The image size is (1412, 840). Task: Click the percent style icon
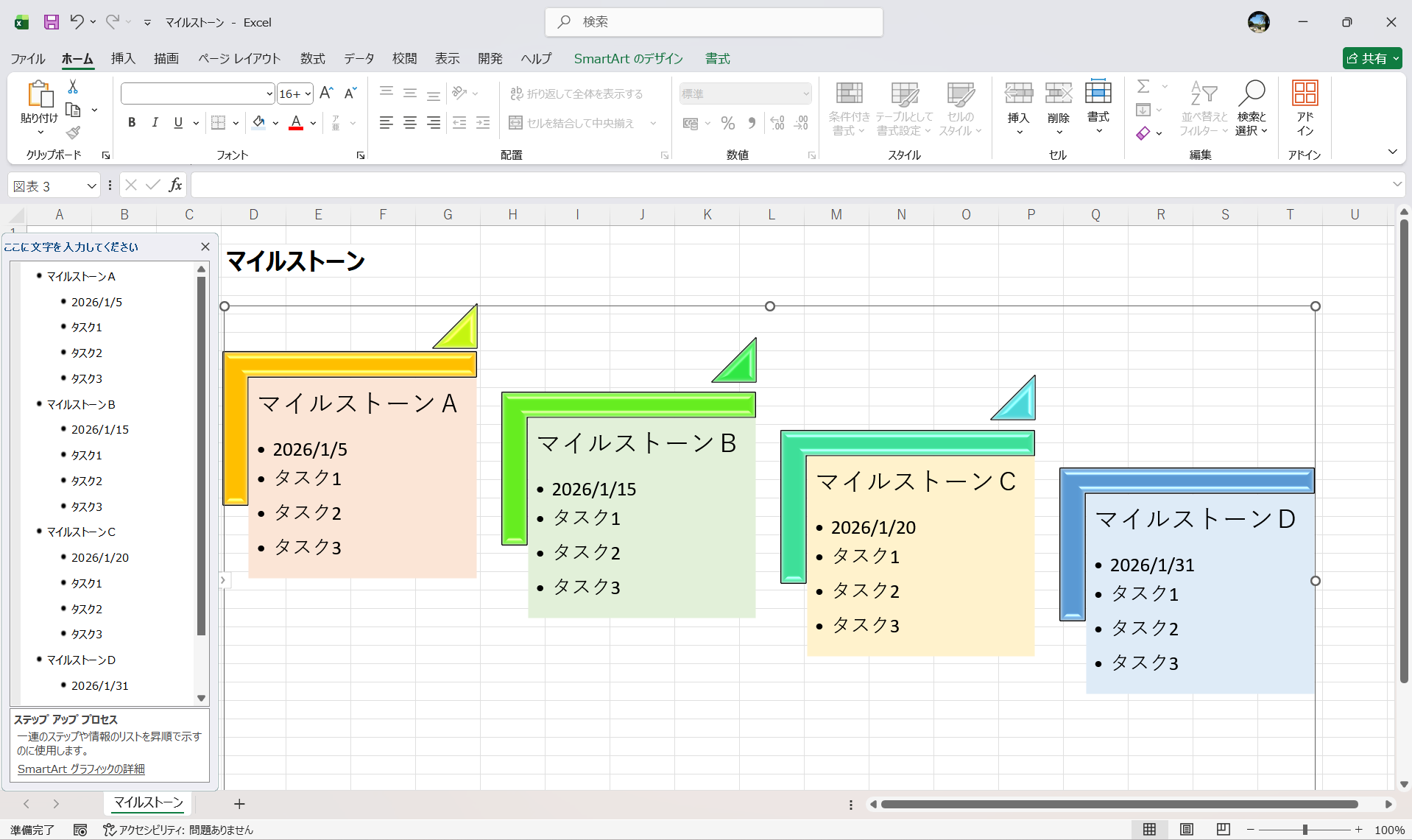pos(728,123)
